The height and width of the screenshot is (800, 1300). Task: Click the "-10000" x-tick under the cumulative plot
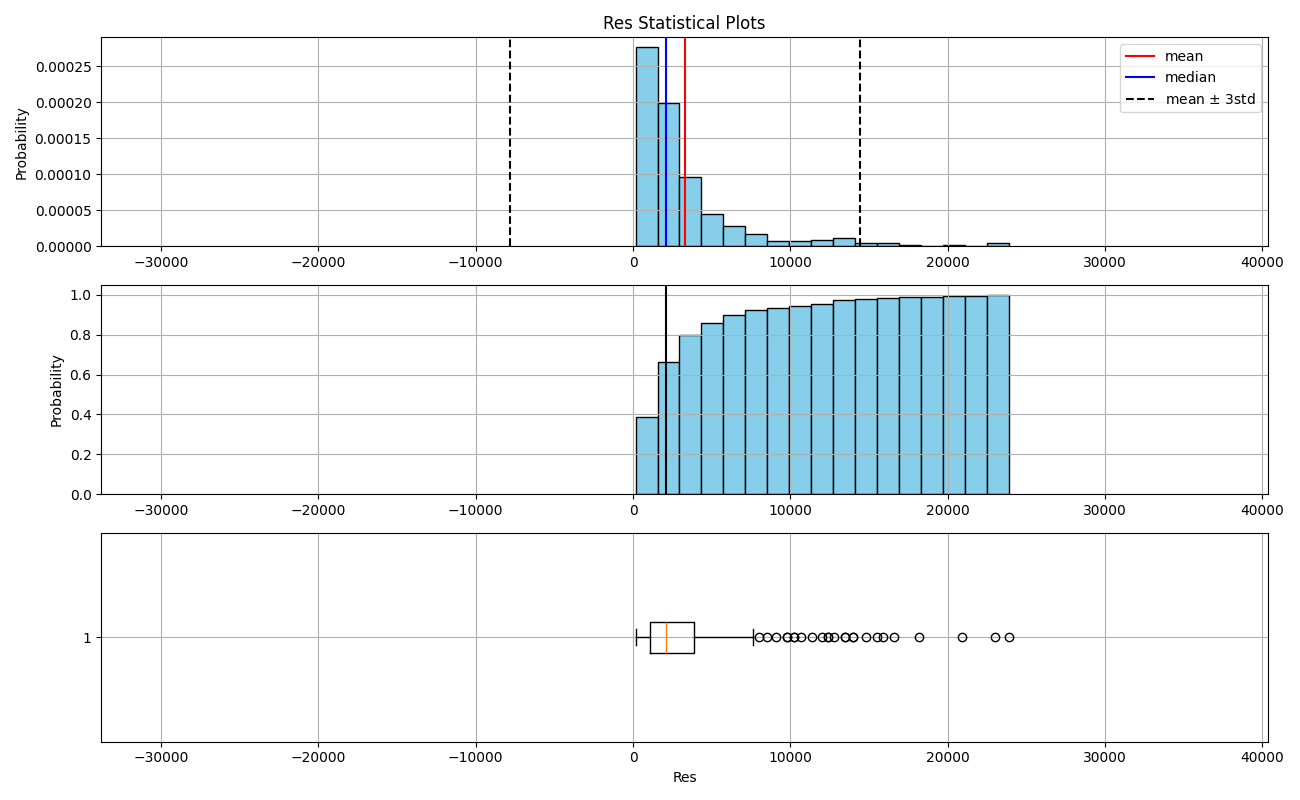[476, 510]
